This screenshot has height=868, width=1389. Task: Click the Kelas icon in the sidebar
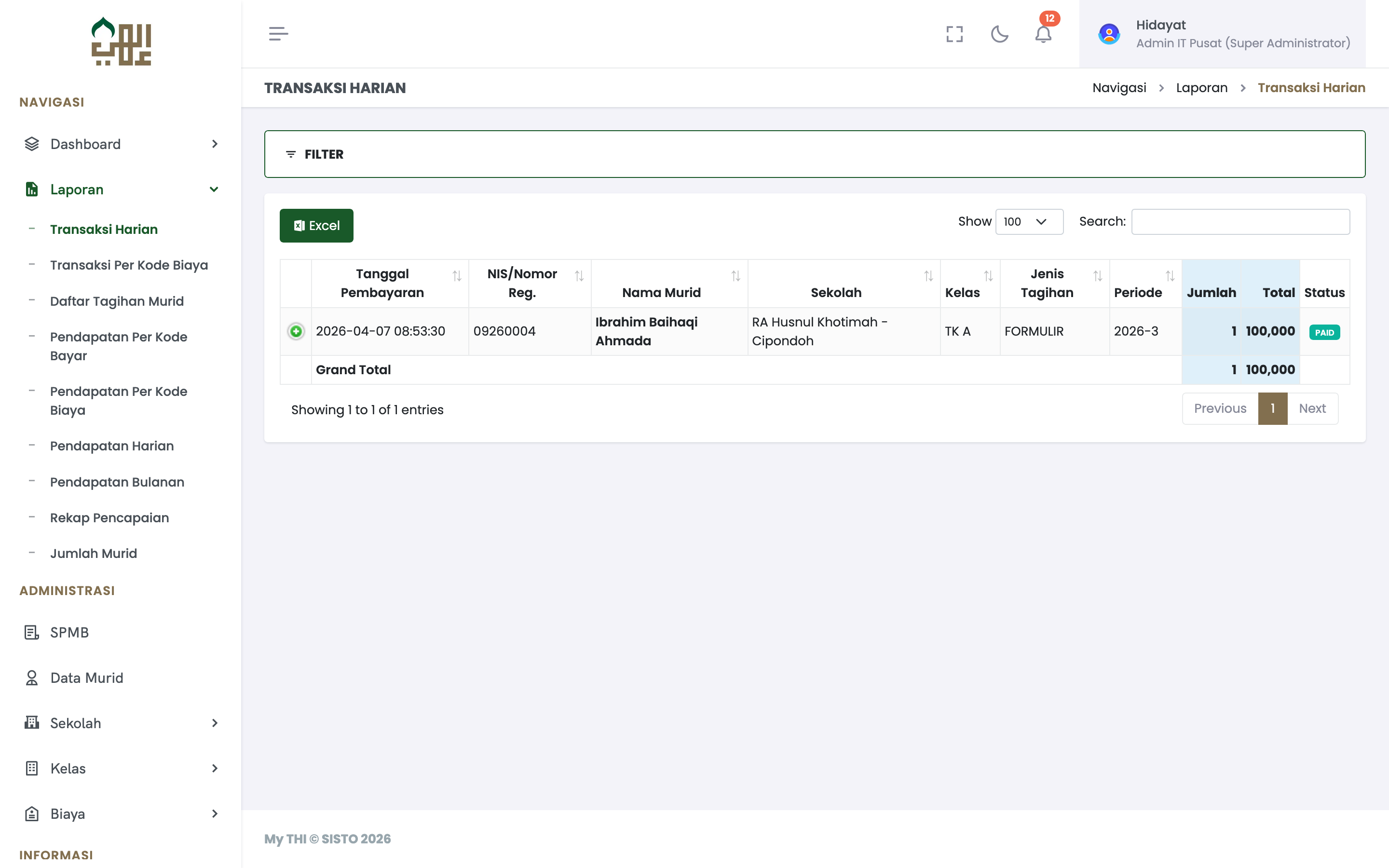pos(31,768)
